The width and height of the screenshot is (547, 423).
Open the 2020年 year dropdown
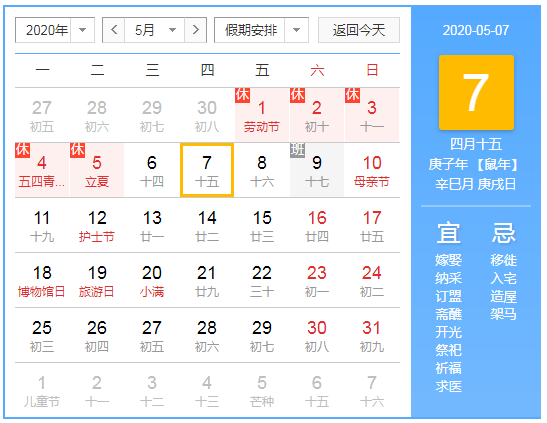[x=55, y=30]
